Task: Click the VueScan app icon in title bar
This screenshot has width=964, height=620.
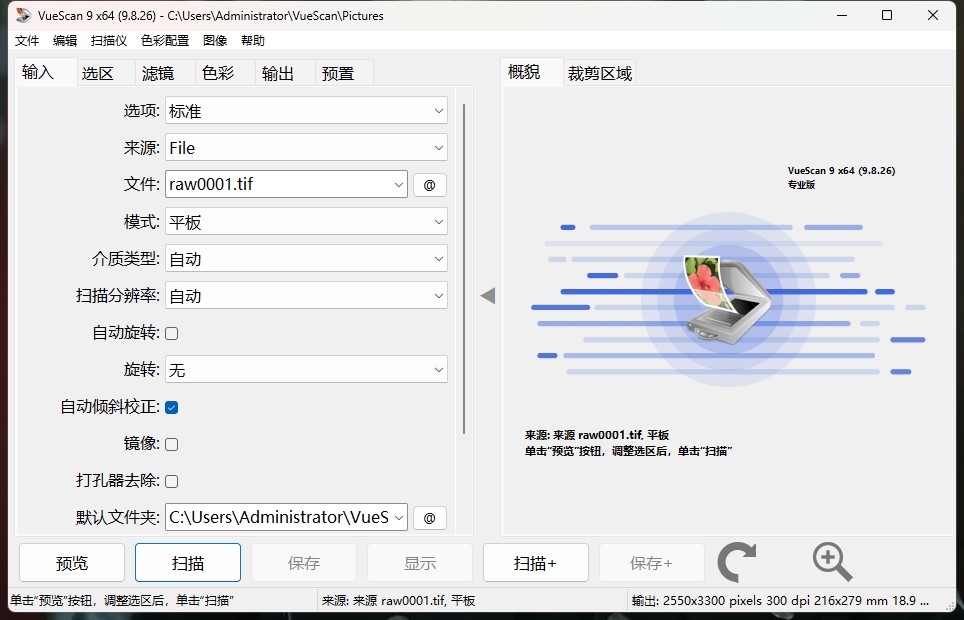Action: [x=23, y=15]
